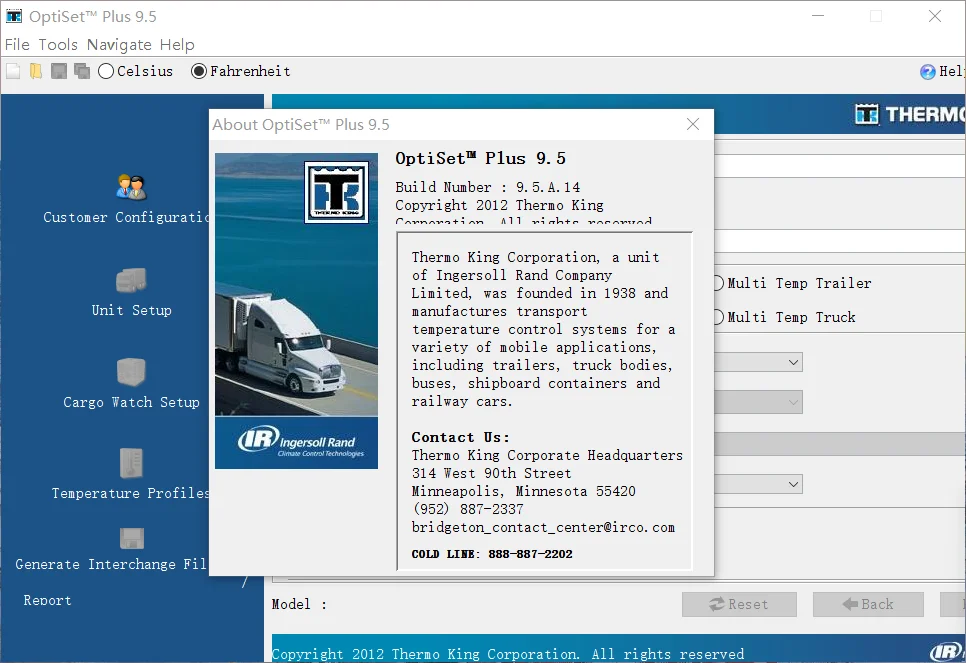The width and height of the screenshot is (966, 663).
Task: Select the Cargo Watch Setup icon
Action: (x=131, y=372)
